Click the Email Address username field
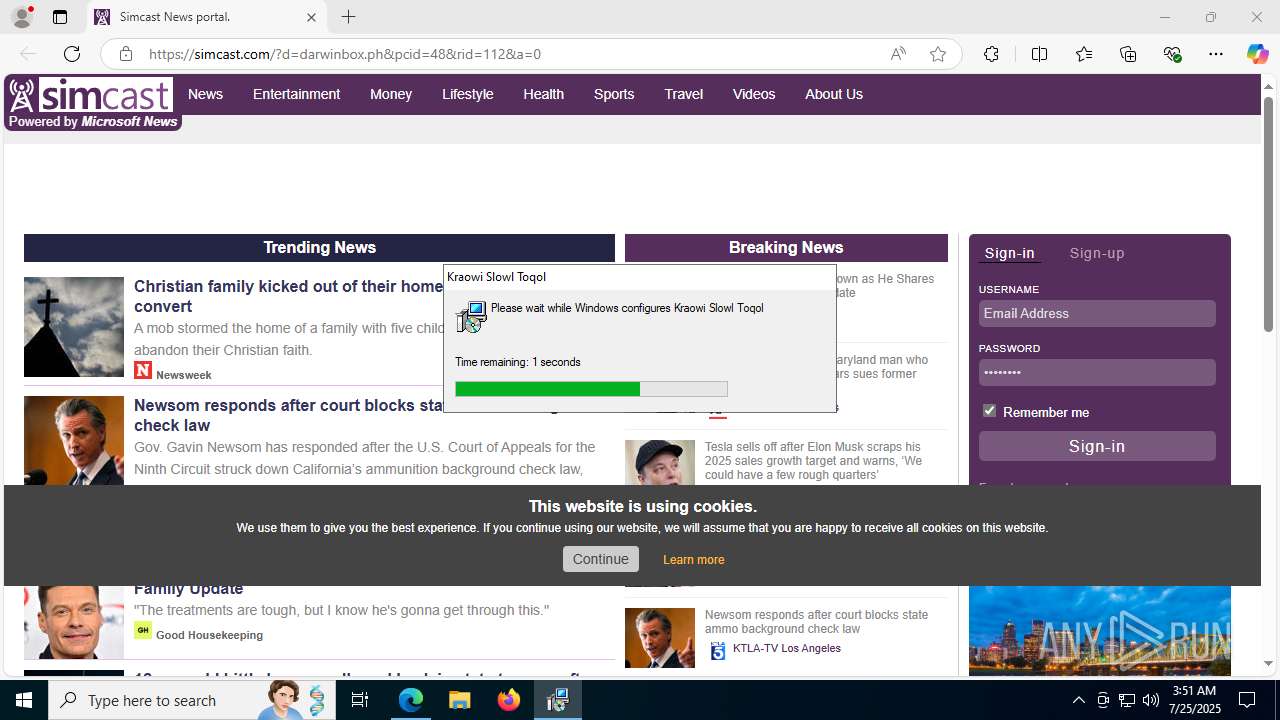This screenshot has height=720, width=1280. click(x=1097, y=313)
